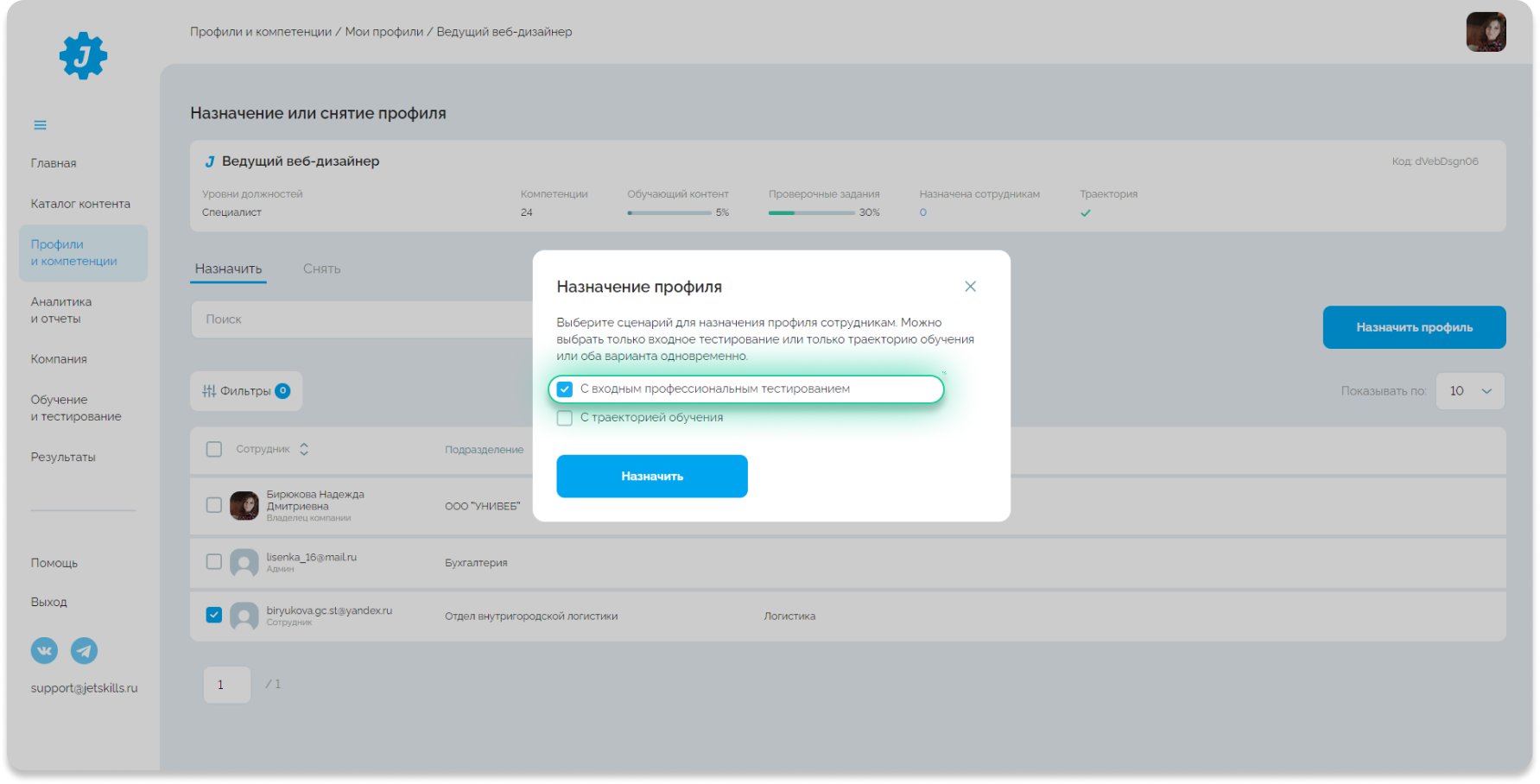Screen dimensions: 1540x784
Task: Click the trajectory green checkmark icon
Action: [1086, 213]
